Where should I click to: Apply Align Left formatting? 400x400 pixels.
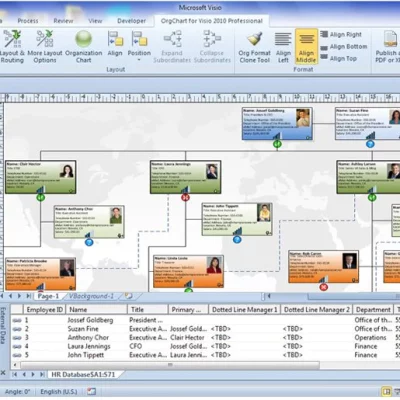(x=283, y=47)
